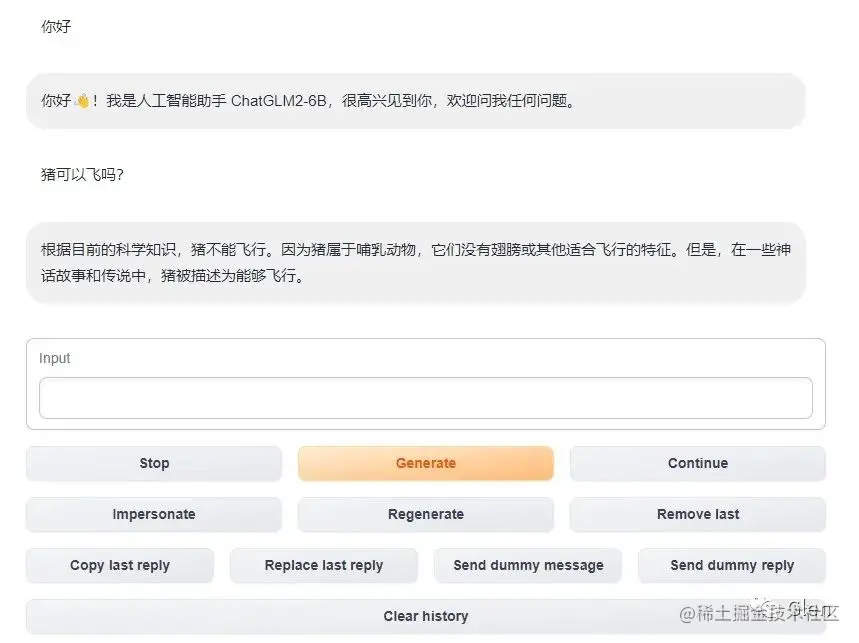859x643 pixels.
Task: Click Regenerate to redo the response
Action: pos(425,514)
